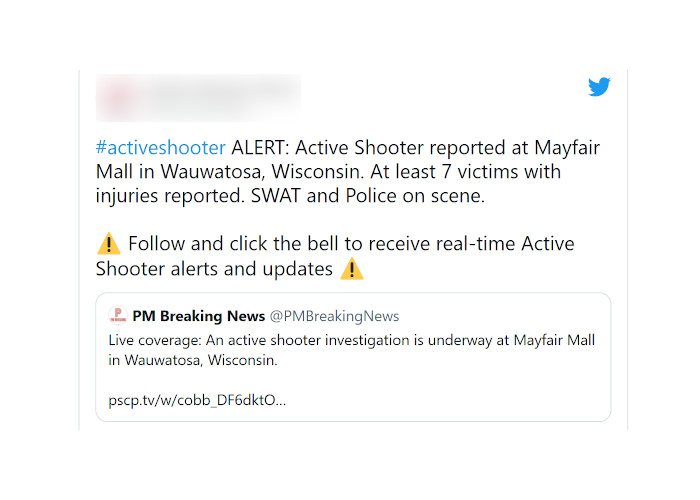
Task: Open the quoted PM Breaking News tweet text
Action: click(x=352, y=350)
